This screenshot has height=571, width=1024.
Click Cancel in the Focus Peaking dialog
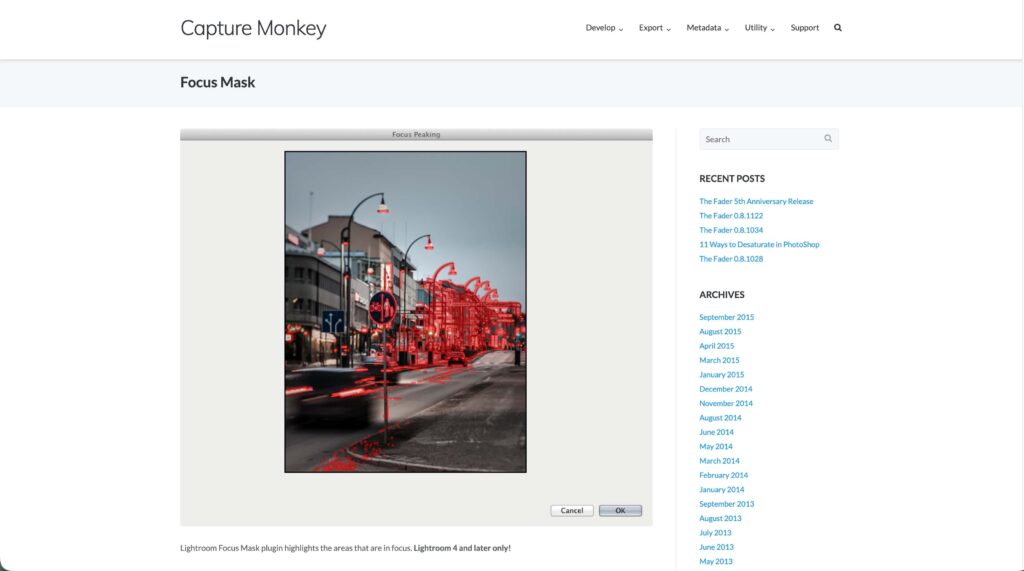click(x=571, y=510)
